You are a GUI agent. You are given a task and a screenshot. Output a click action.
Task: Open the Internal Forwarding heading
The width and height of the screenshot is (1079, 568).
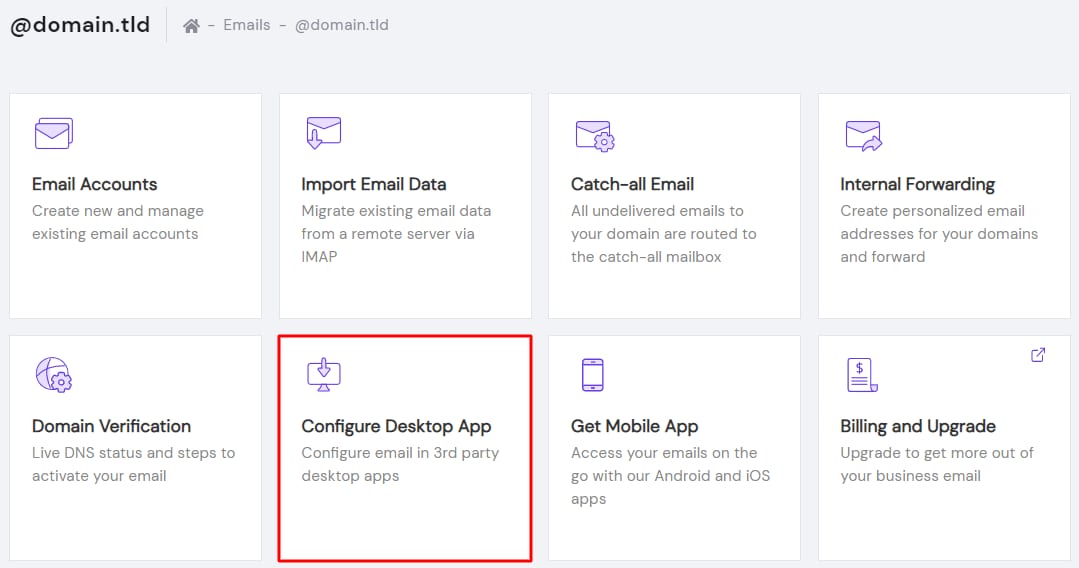[x=917, y=184]
